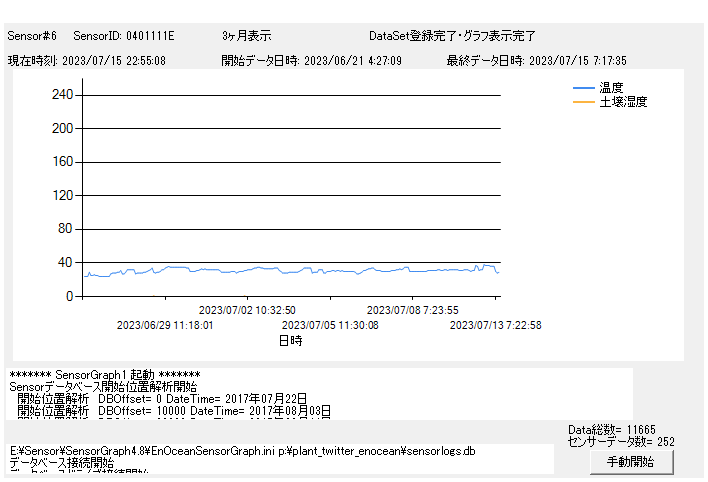Click the SensorID 0401111E text

pos(124,36)
